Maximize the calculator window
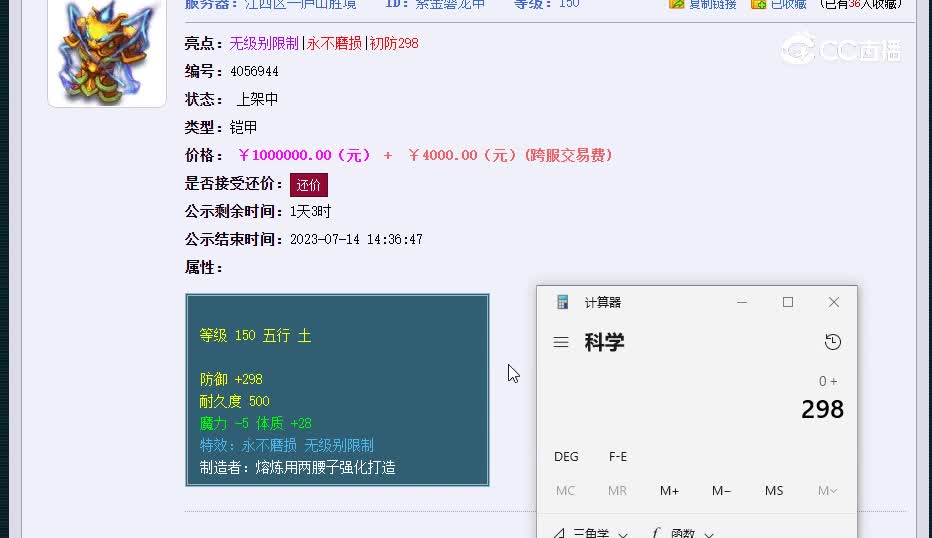Viewport: 932px width, 538px height. (x=788, y=302)
